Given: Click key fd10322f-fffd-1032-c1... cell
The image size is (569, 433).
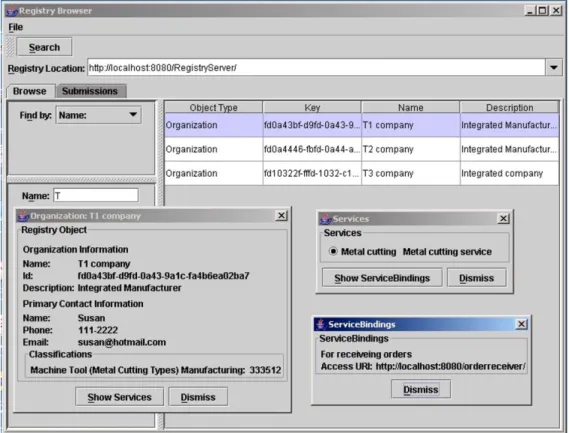Looking at the screenshot, I should pos(312,173).
